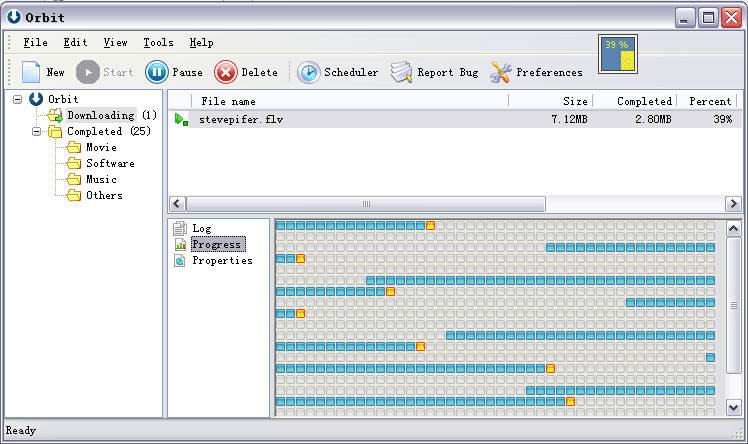
Task: Click the 39% floating download monitor
Action: coord(617,55)
